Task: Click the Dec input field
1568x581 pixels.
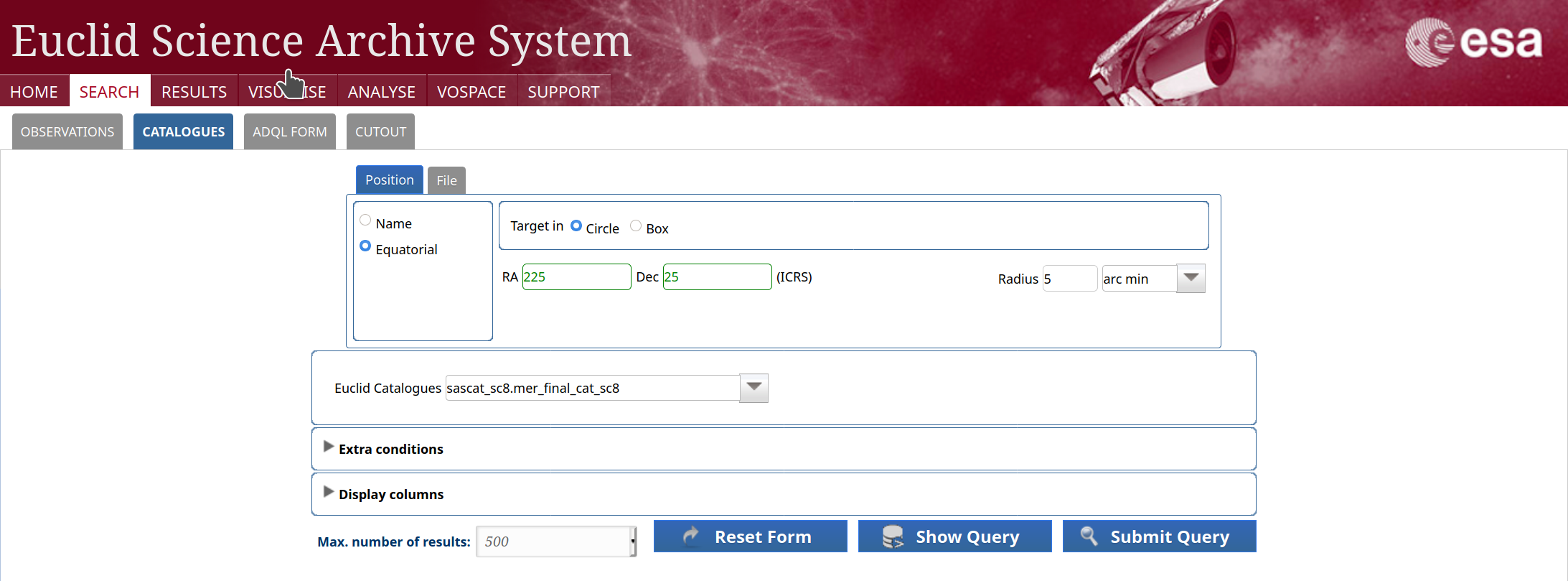Action: pos(718,276)
